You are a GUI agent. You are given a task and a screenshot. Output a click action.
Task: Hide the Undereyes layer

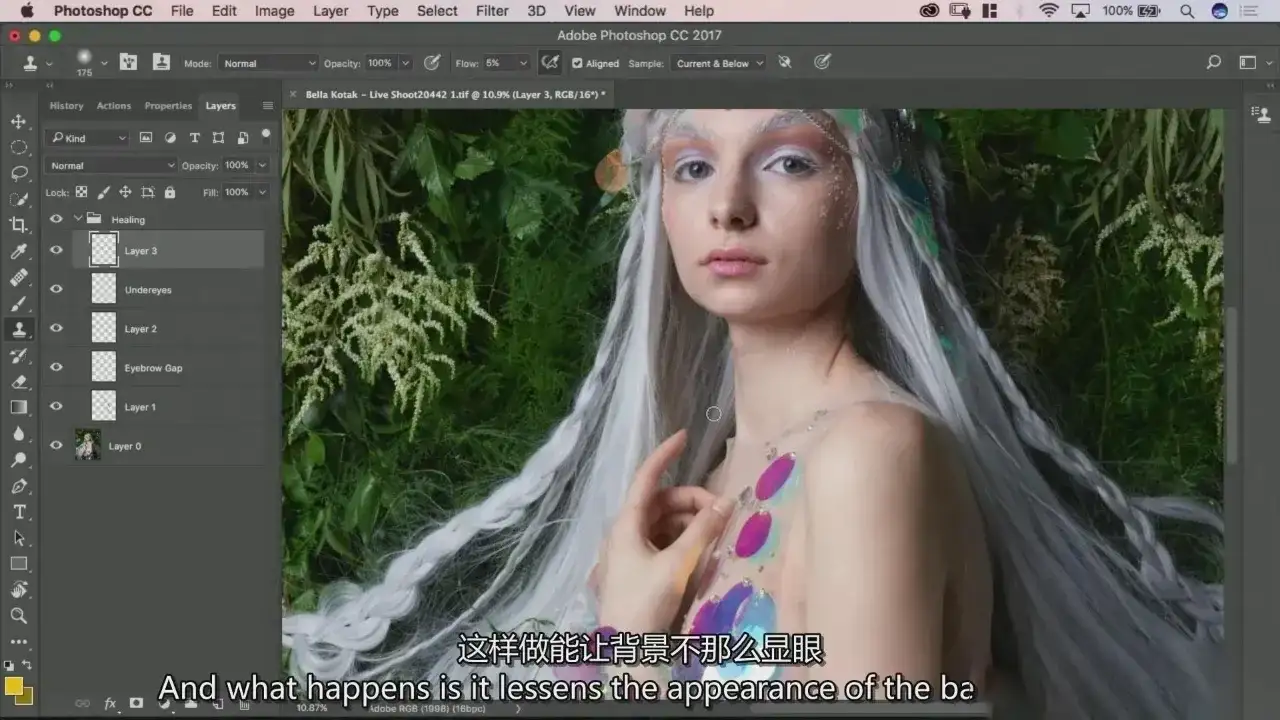point(56,289)
